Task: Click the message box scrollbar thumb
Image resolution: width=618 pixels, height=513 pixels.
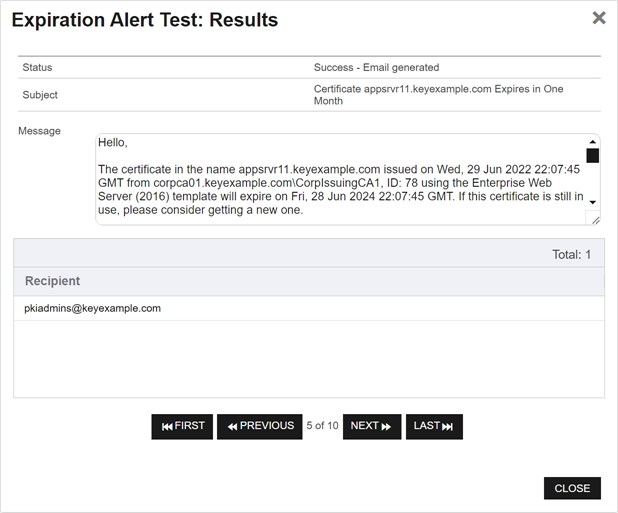Action: pos(593,156)
